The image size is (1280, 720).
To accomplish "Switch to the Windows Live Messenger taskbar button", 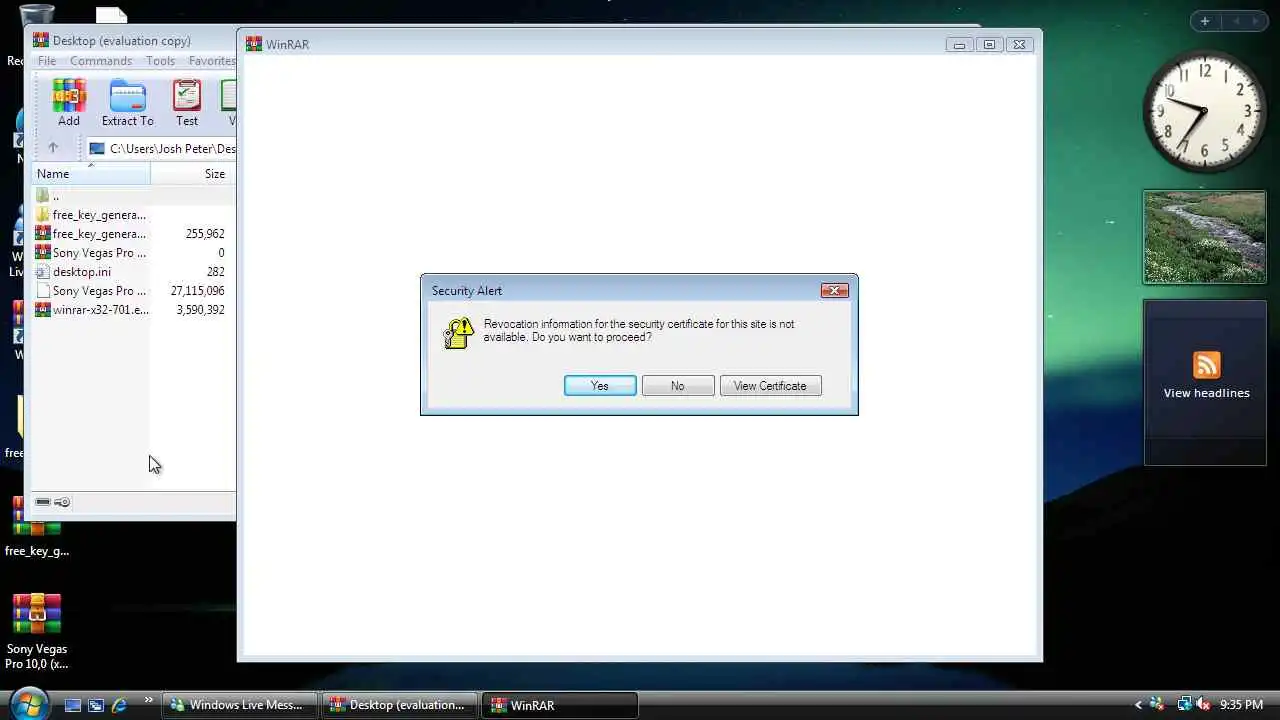I will (x=239, y=705).
